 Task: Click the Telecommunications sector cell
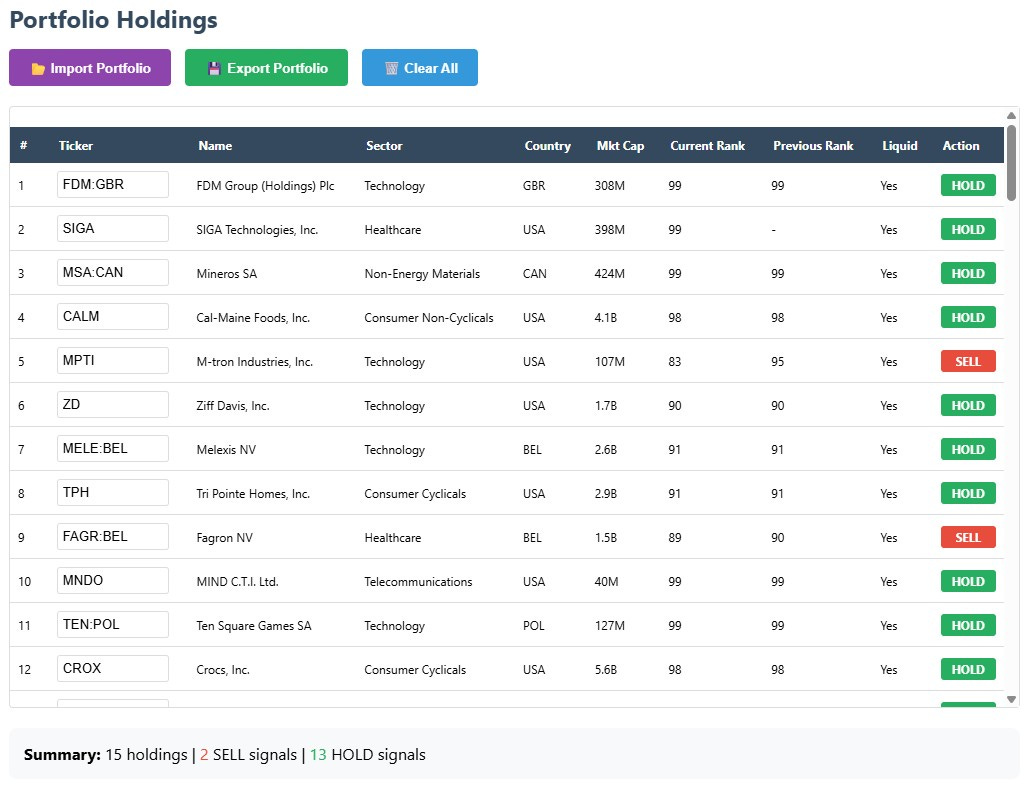(x=418, y=581)
